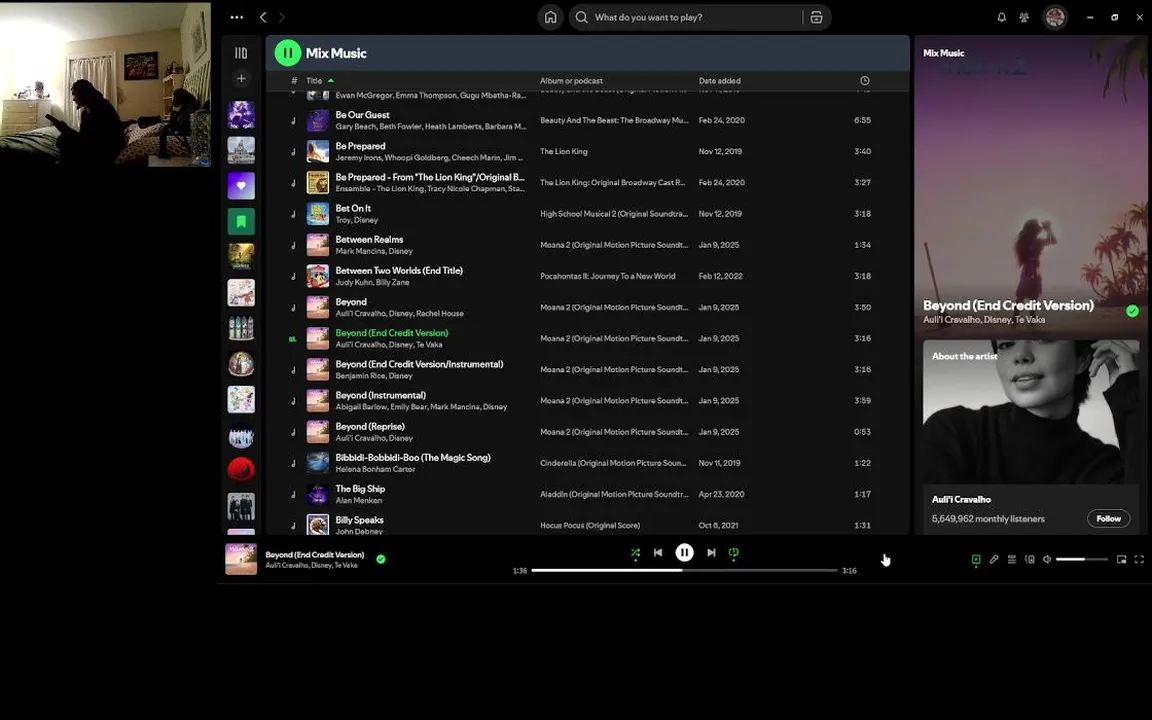Toggle the Now Playing view button
The width and height of the screenshot is (1152, 720).
pos(976,559)
